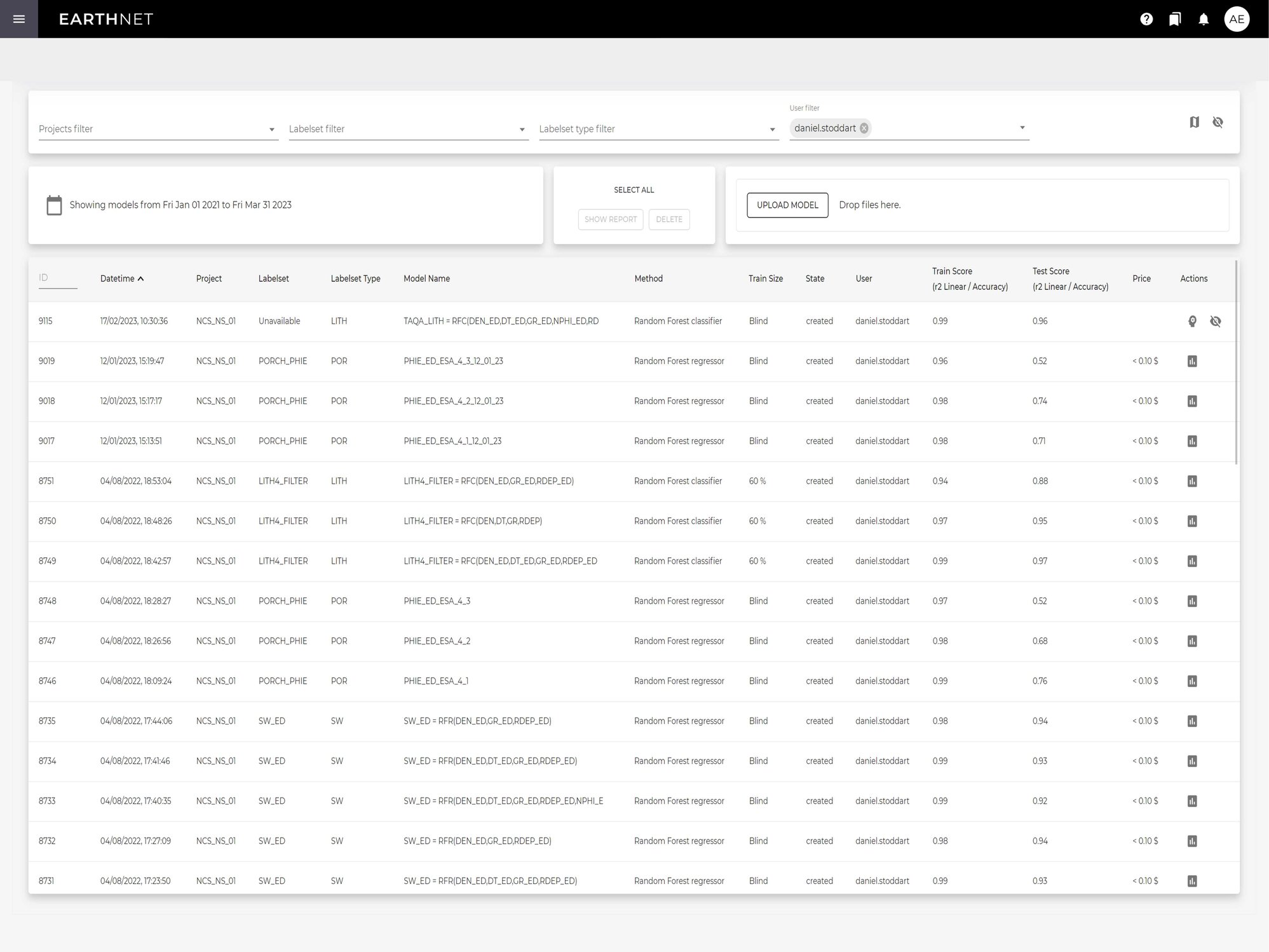Screen dimensions: 1269x952
Task: Toggle visibility of model 9115
Action: pyautogui.click(x=1216, y=321)
